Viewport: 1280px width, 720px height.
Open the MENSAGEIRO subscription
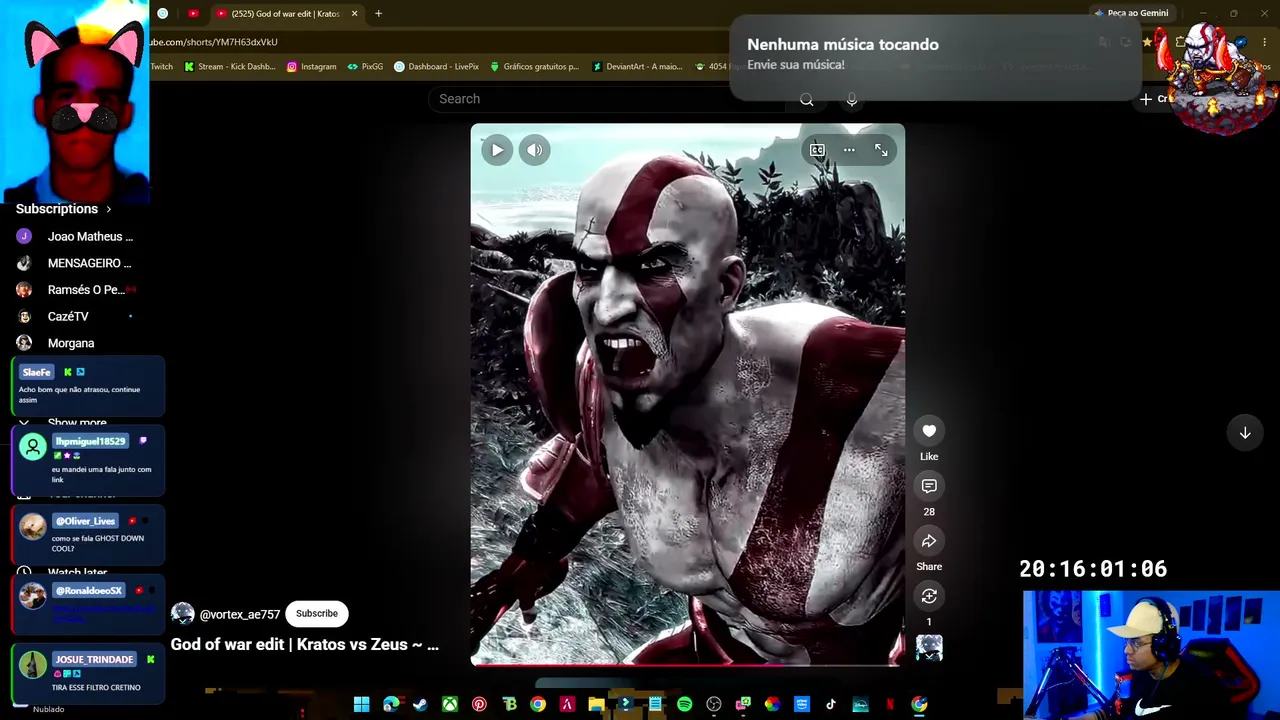pos(75,263)
